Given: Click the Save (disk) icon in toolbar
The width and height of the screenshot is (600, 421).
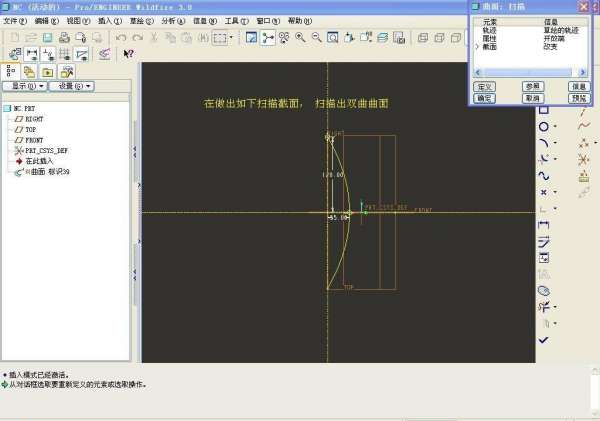Looking at the screenshot, I should click(47, 38).
